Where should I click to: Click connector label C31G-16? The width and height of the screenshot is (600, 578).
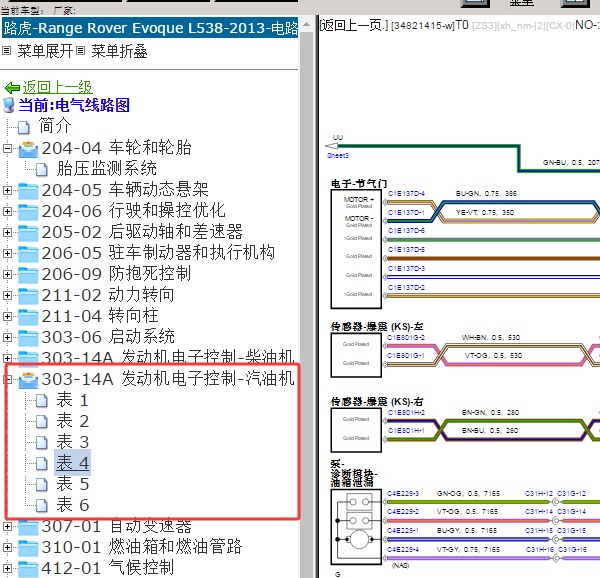[572, 549]
